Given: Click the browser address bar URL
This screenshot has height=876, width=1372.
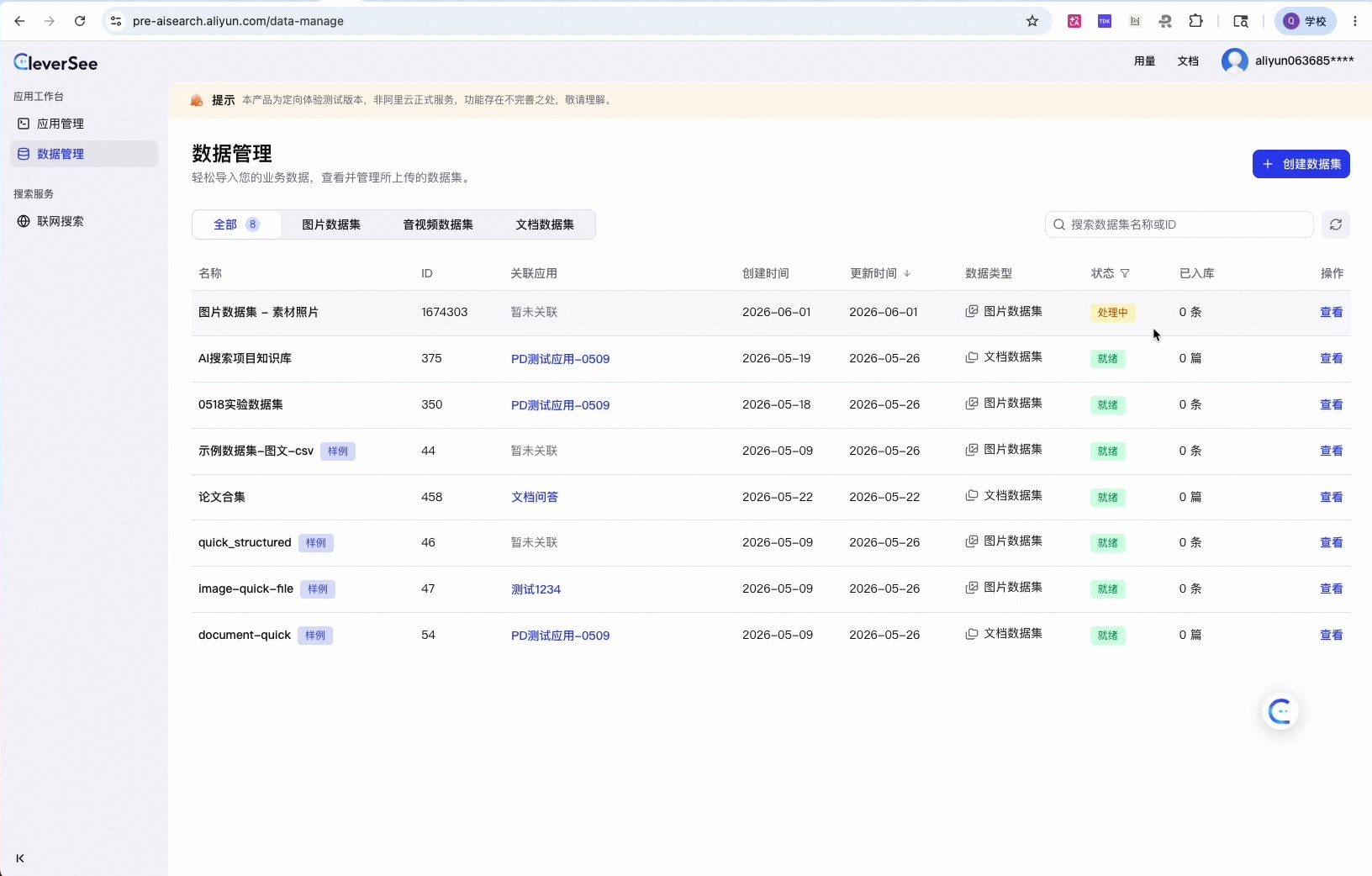Looking at the screenshot, I should [x=238, y=21].
